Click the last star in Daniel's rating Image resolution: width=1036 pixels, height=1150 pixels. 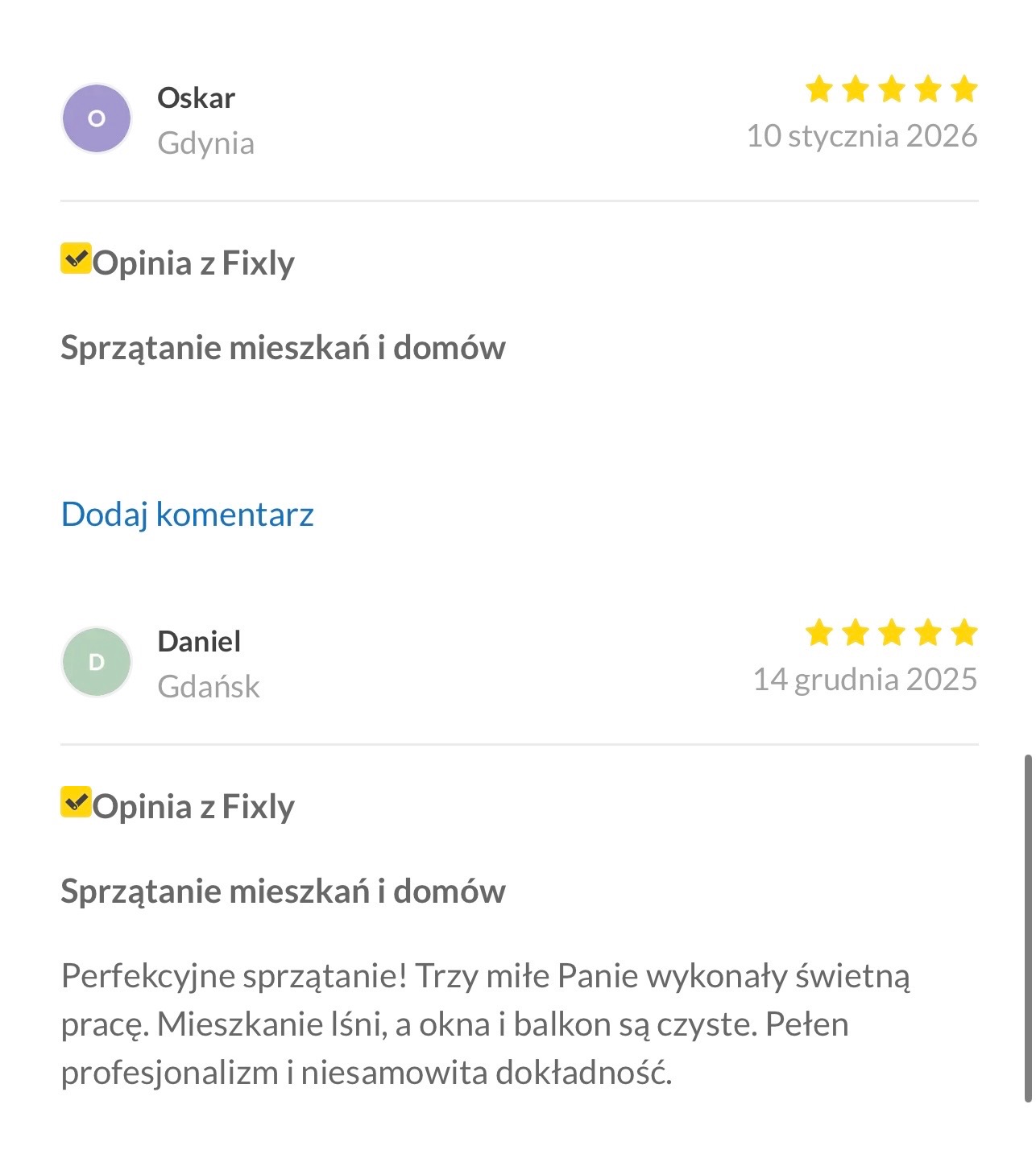(x=963, y=633)
